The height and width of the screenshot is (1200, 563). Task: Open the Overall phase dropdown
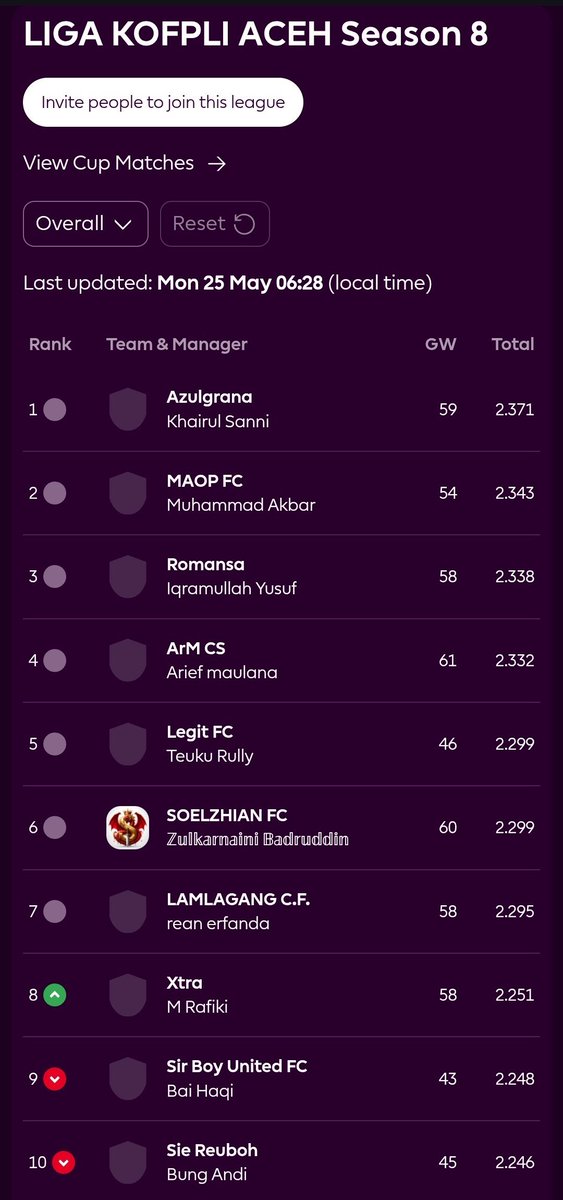(x=85, y=224)
